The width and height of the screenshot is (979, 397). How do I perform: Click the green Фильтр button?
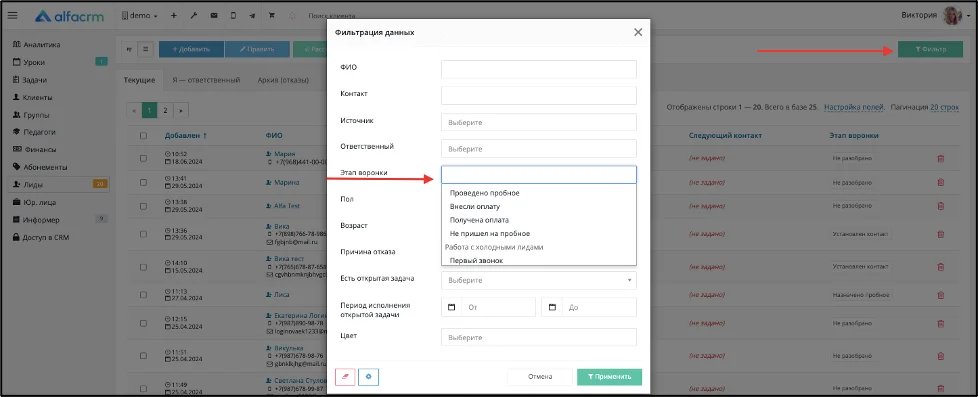click(930, 49)
